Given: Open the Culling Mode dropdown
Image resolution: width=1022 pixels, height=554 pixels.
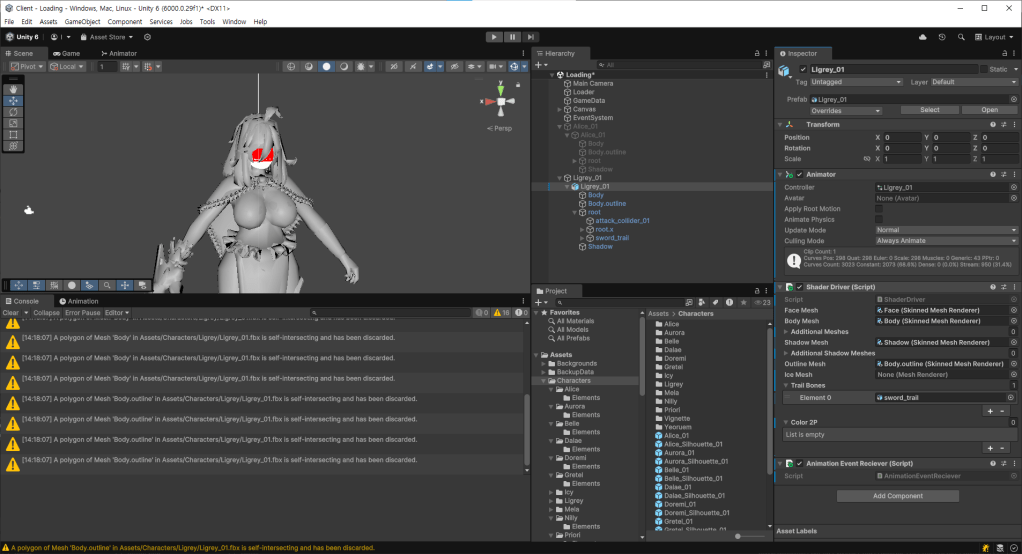Looking at the screenshot, I should click(946, 241).
